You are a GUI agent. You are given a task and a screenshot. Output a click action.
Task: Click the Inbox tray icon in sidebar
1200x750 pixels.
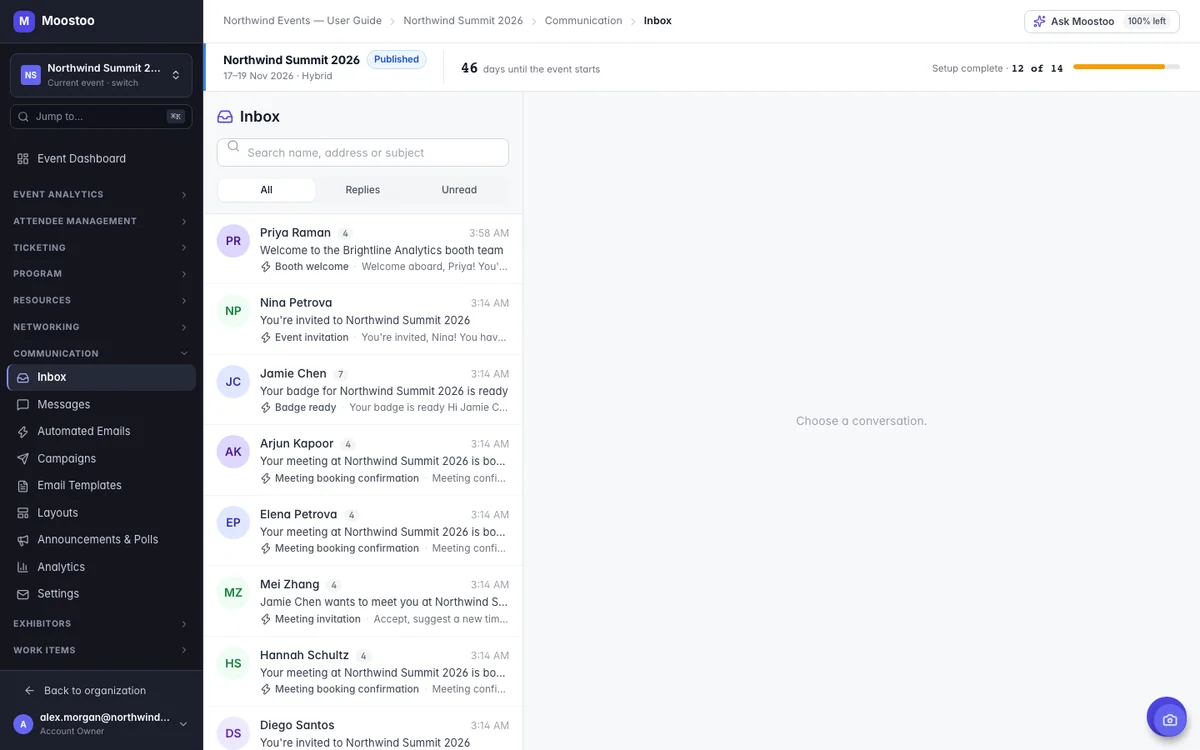tap(23, 378)
